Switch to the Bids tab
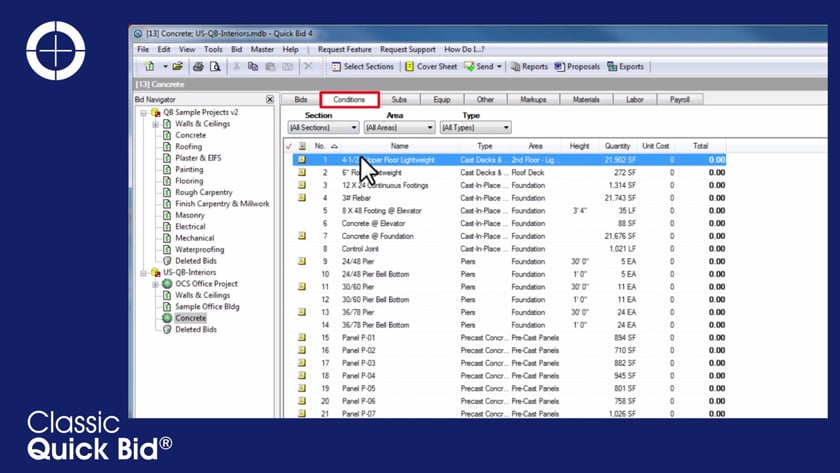The width and height of the screenshot is (840, 473). pyautogui.click(x=301, y=100)
